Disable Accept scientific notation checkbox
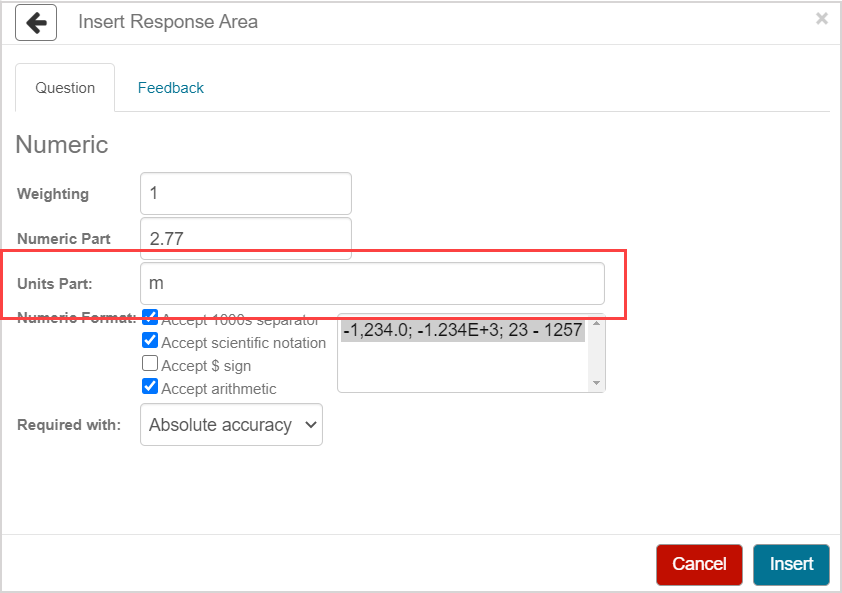Image resolution: width=842 pixels, height=593 pixels. coord(150,341)
